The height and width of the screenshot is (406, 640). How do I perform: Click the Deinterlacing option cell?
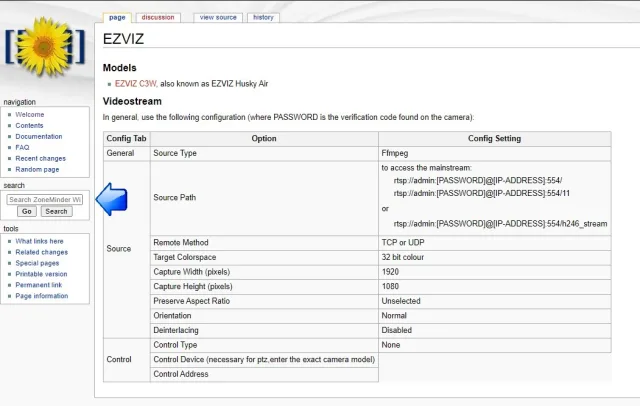click(x=264, y=331)
